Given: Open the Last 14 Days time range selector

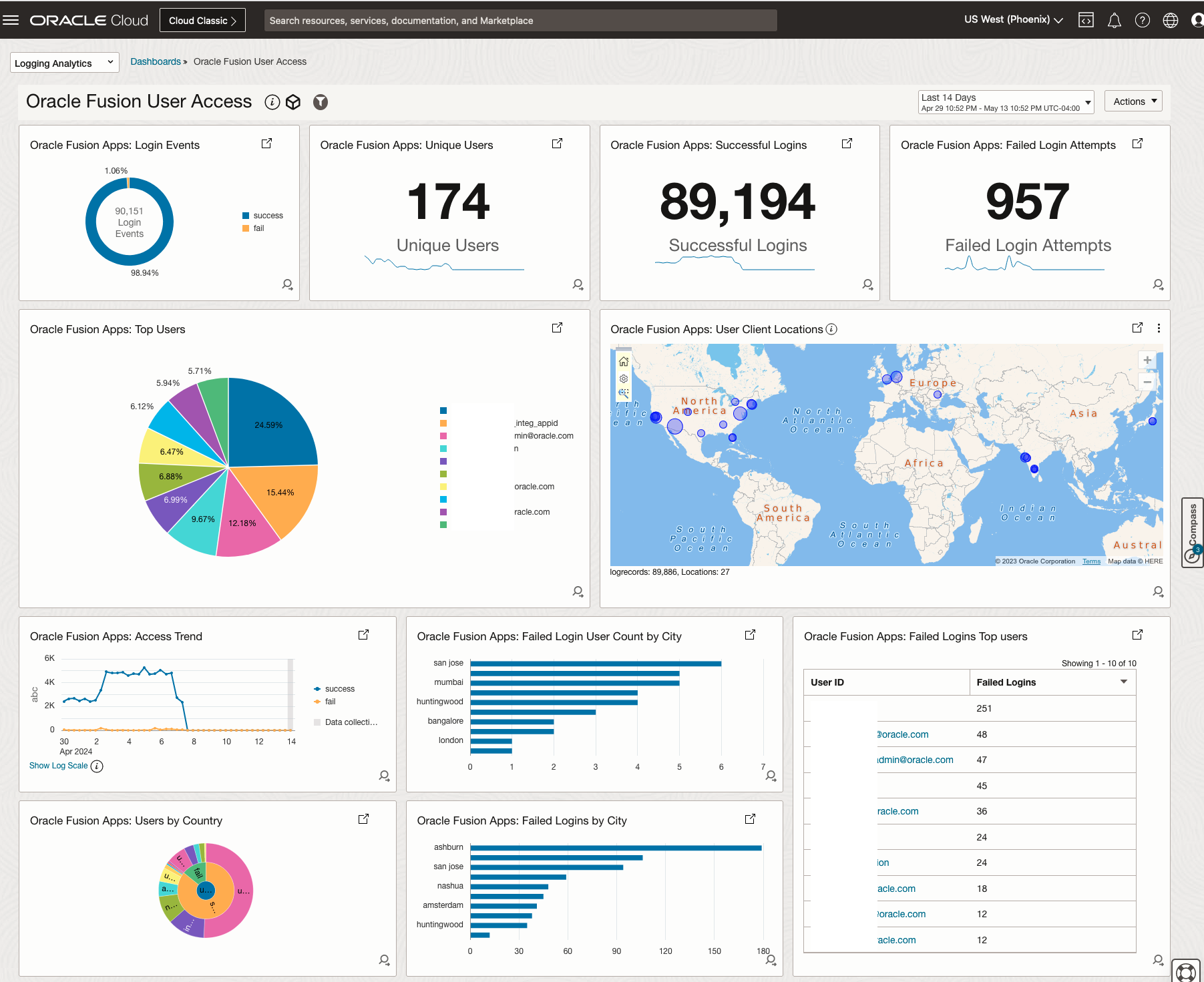Looking at the screenshot, I should tap(1005, 102).
